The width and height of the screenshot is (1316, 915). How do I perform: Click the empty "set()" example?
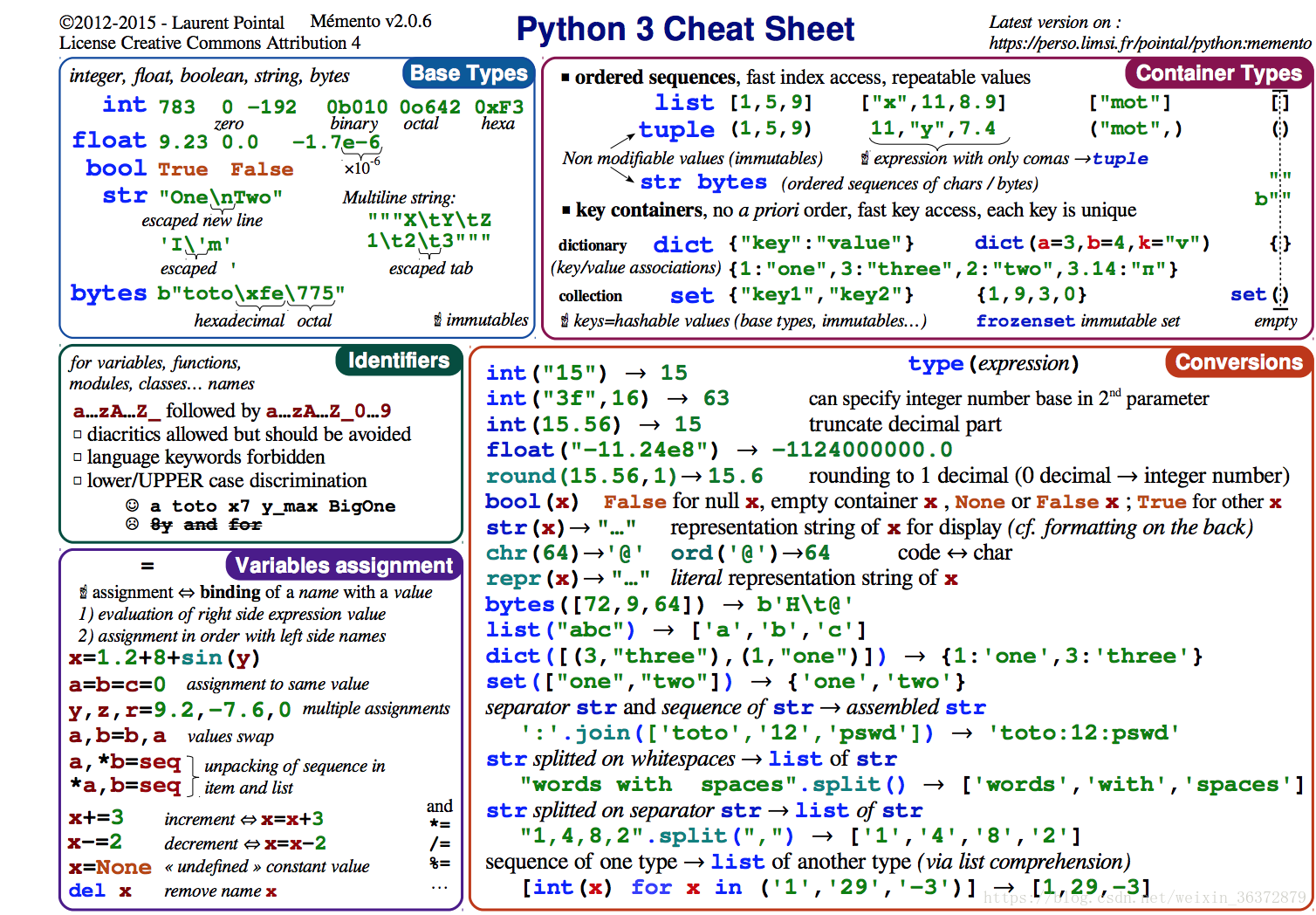1259,295
